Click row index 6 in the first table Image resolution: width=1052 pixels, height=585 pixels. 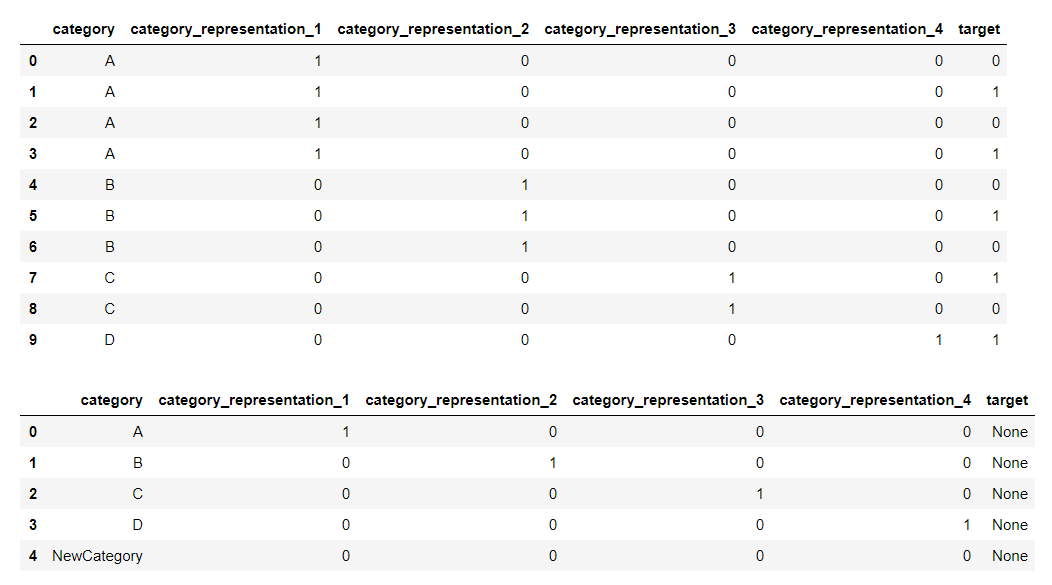[33, 248]
